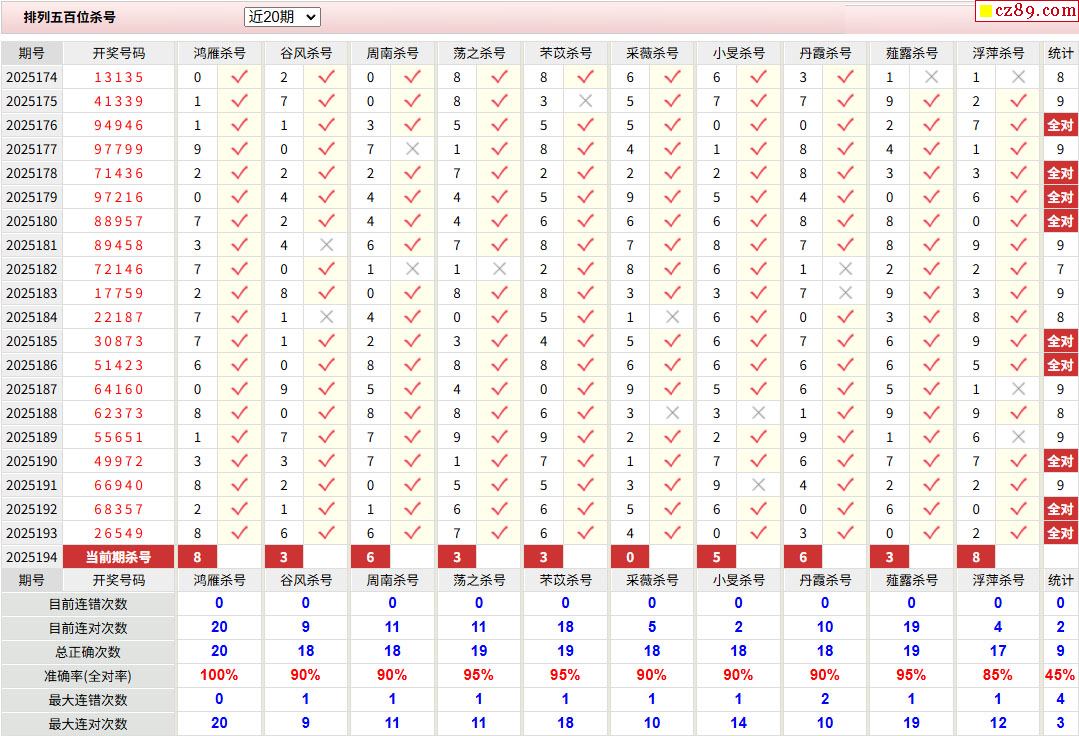Click the grey X in 丹霞 column, row 2025183

(846, 293)
